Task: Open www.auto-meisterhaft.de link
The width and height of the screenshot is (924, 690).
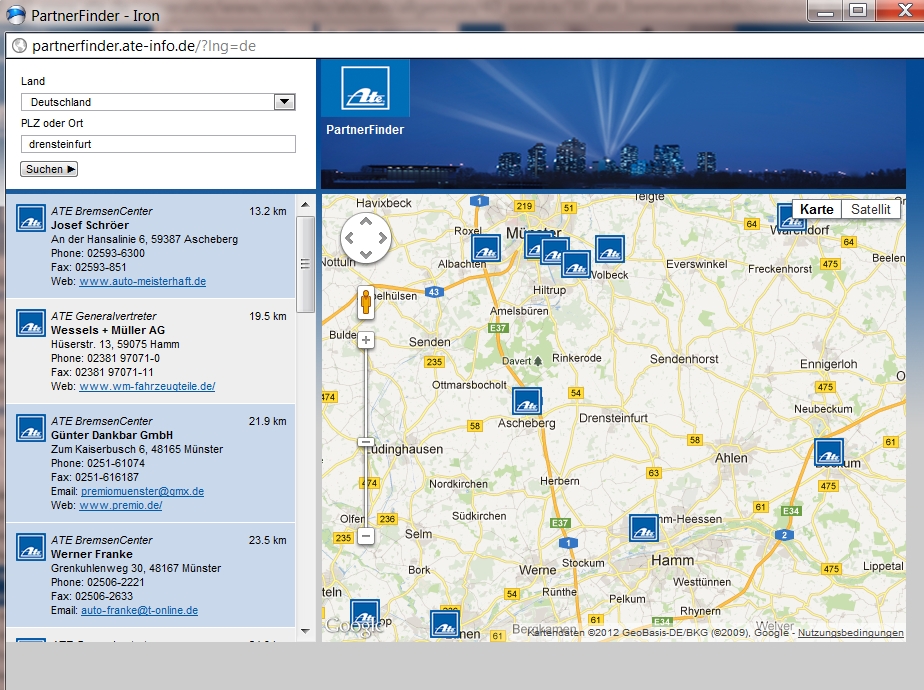Action: click(x=142, y=281)
